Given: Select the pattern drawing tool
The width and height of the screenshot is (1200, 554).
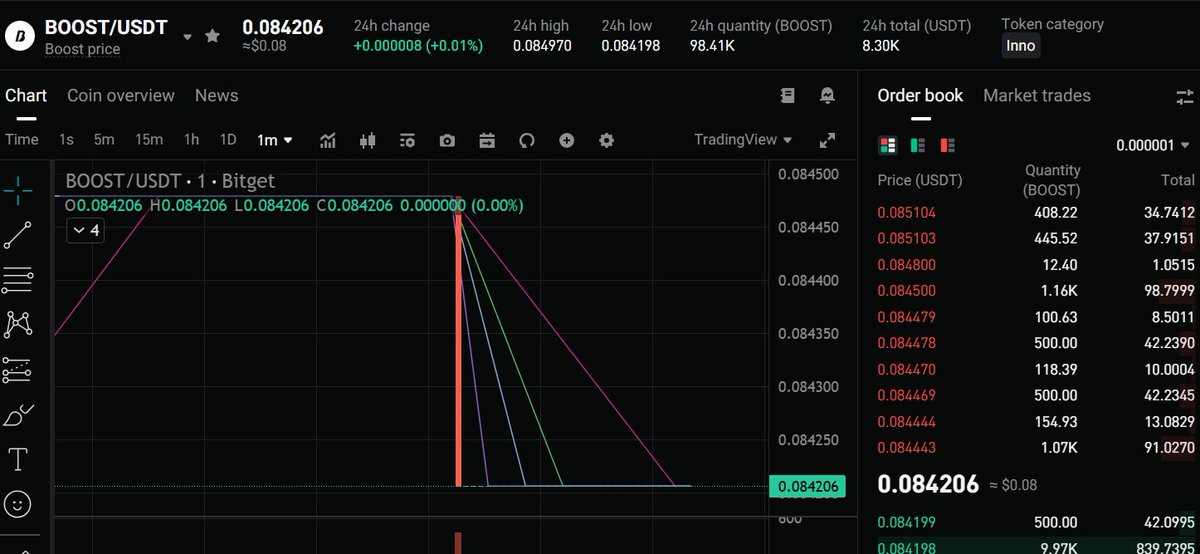Looking at the screenshot, I should [x=18, y=324].
